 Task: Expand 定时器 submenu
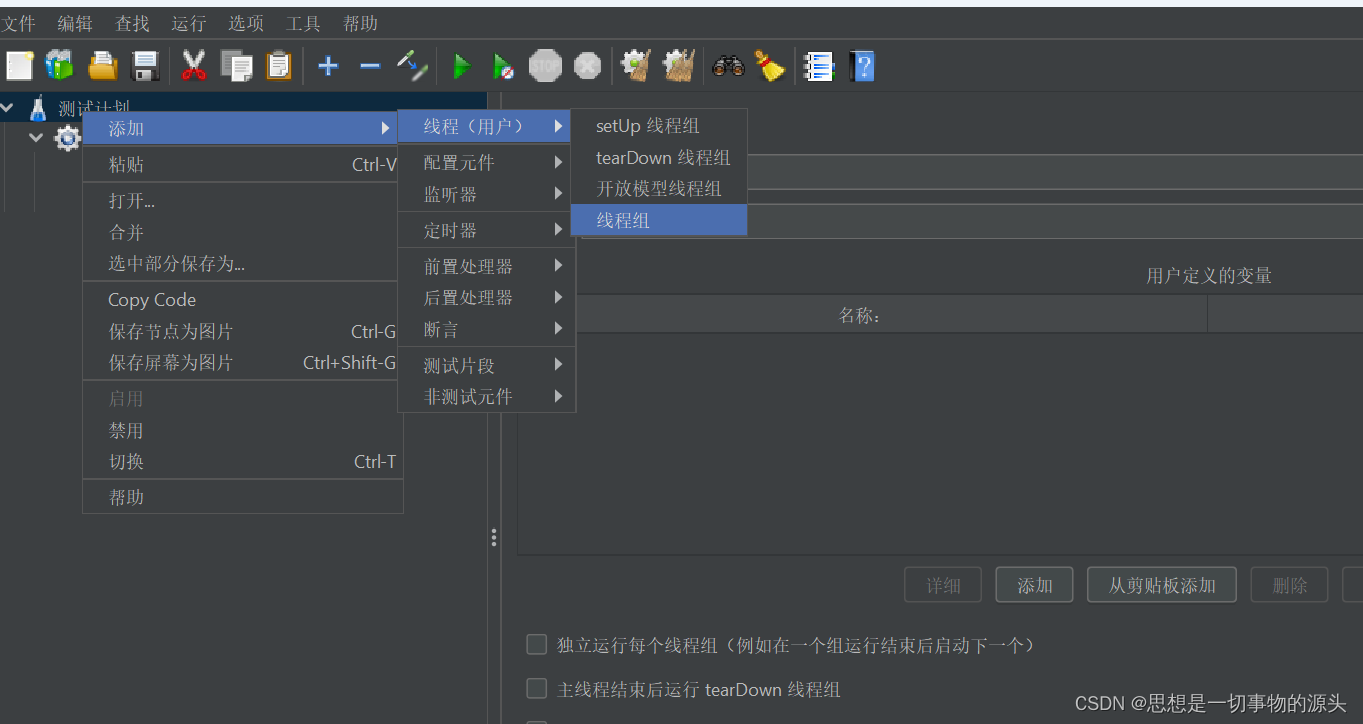coord(486,230)
